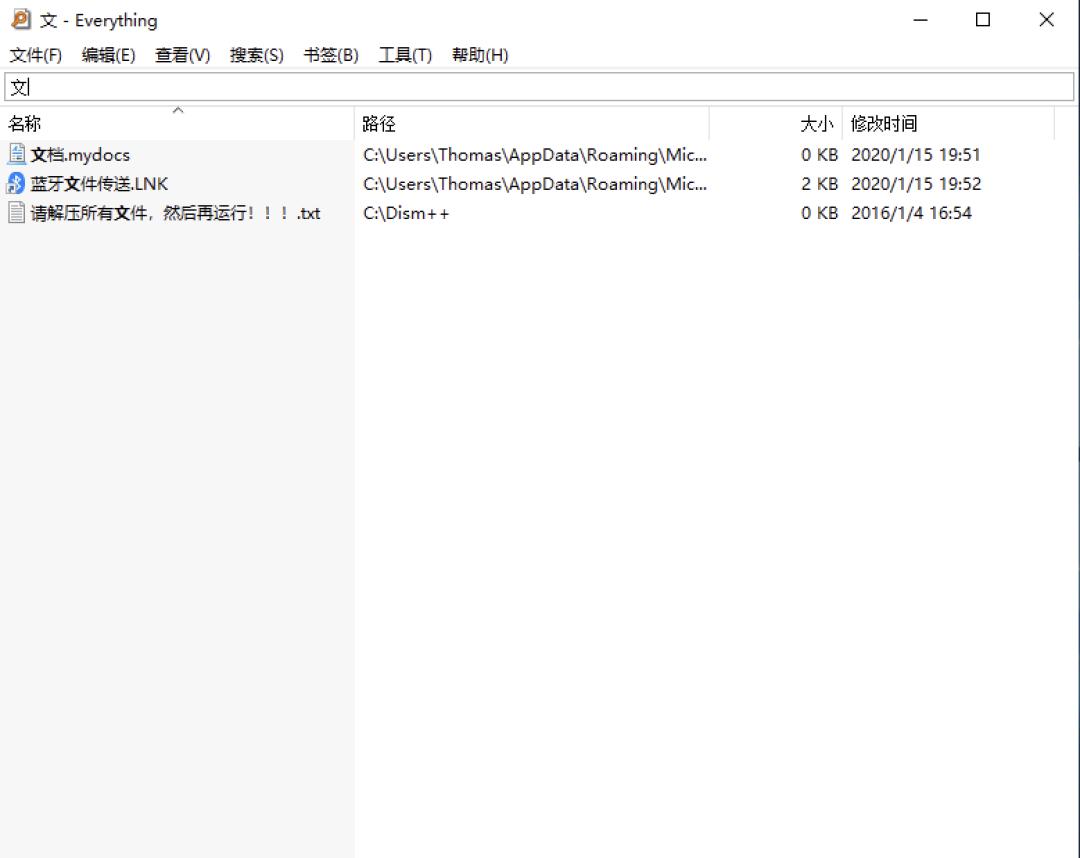
Task: Select the 文档.mydocs file icon
Action: [17, 154]
